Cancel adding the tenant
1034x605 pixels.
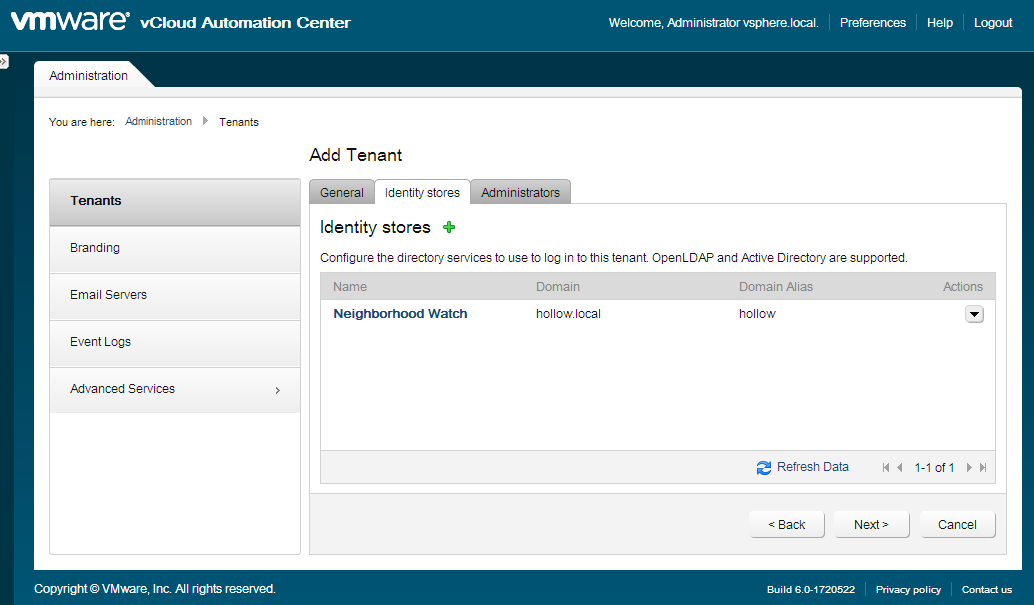coord(957,524)
